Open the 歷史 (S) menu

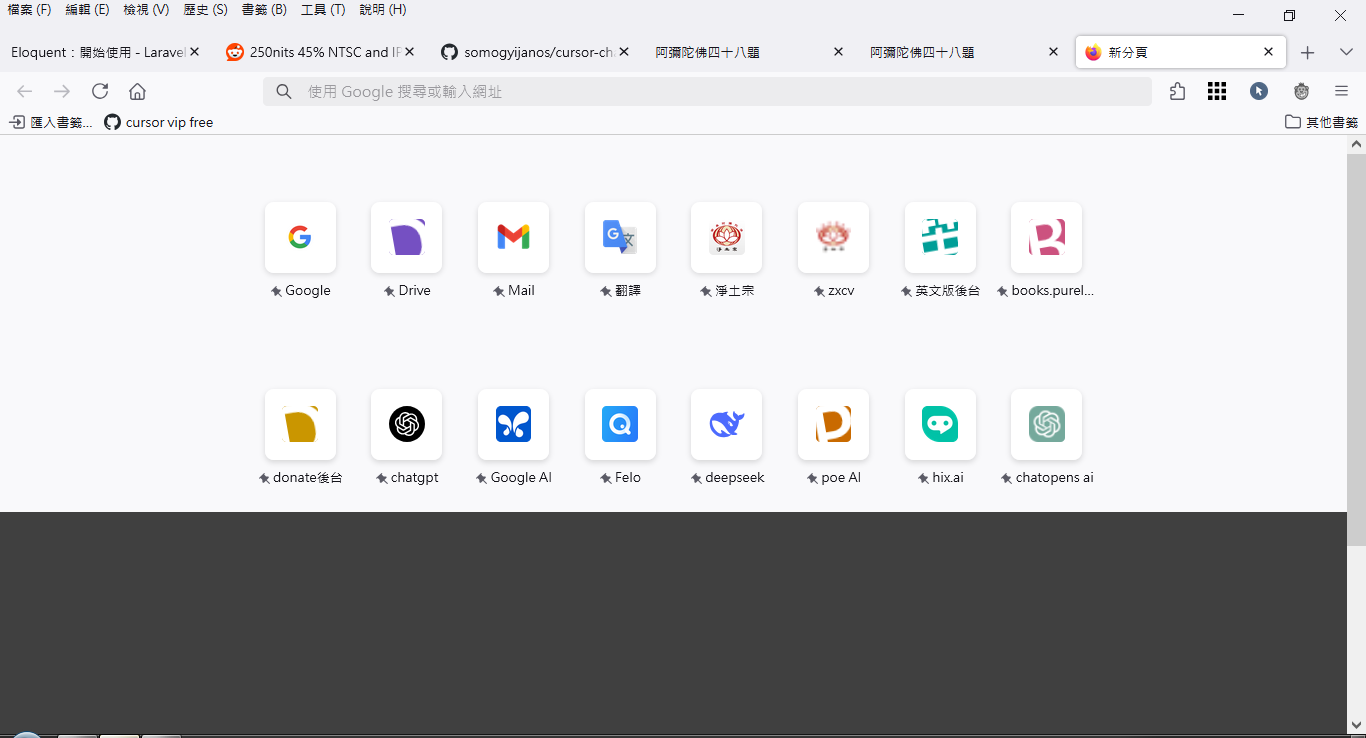pos(205,10)
